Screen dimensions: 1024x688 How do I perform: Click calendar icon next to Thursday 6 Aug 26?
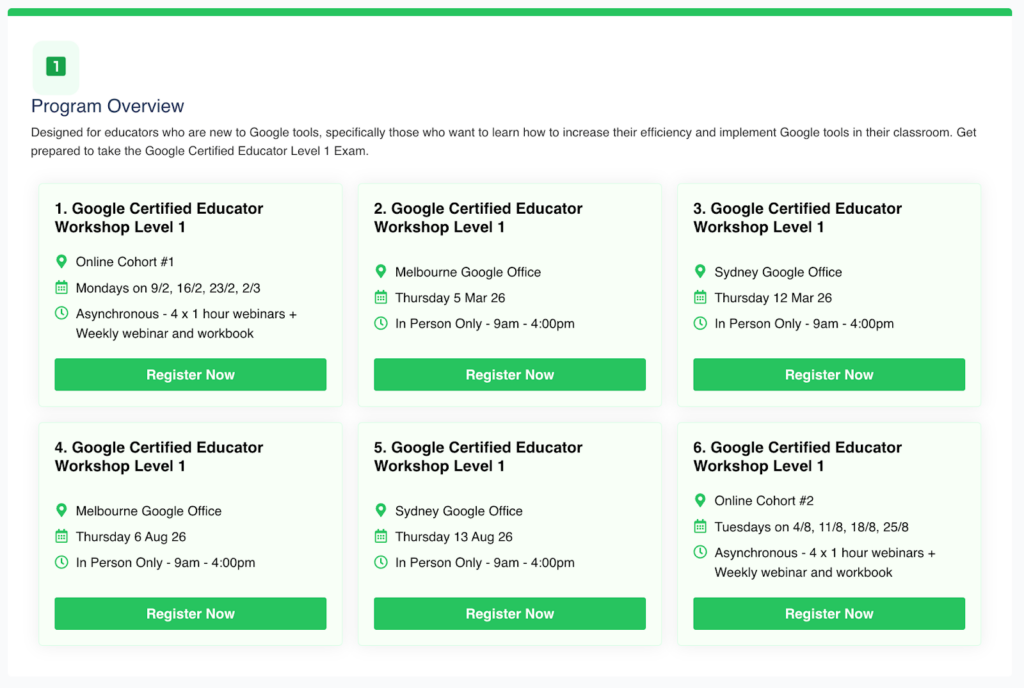(61, 537)
